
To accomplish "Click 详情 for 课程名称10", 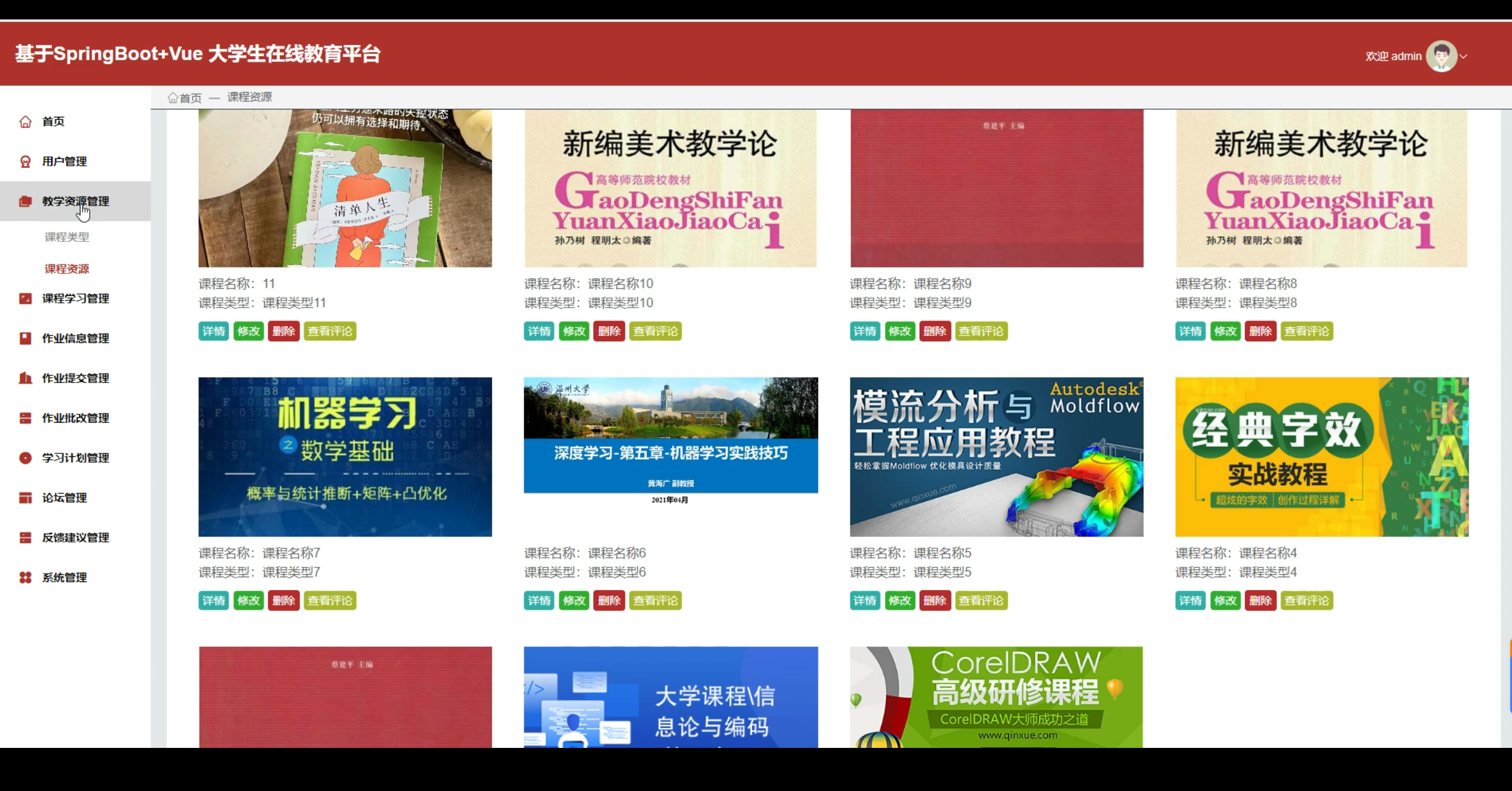I will (x=539, y=331).
